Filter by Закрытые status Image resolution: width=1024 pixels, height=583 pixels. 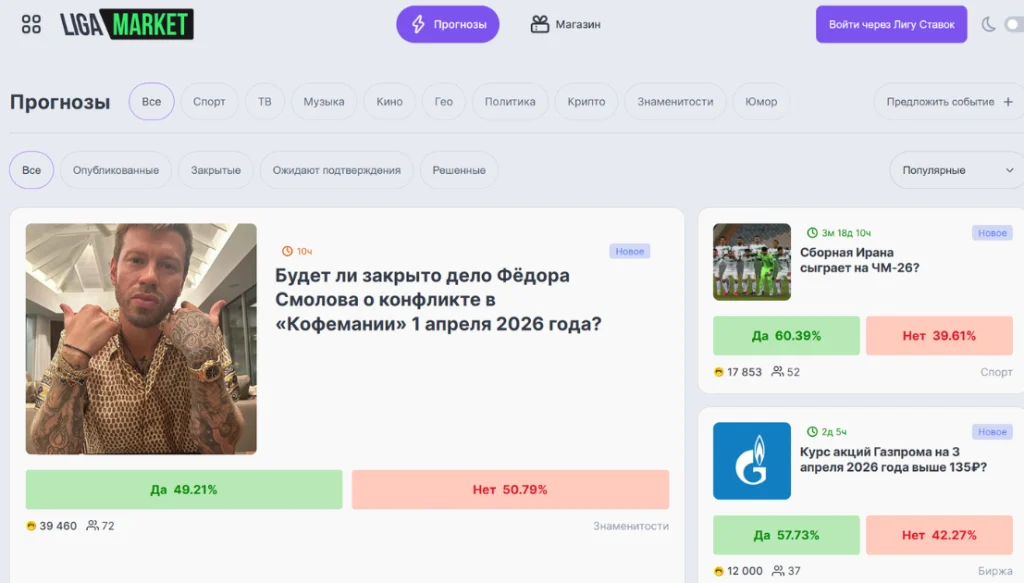(216, 170)
